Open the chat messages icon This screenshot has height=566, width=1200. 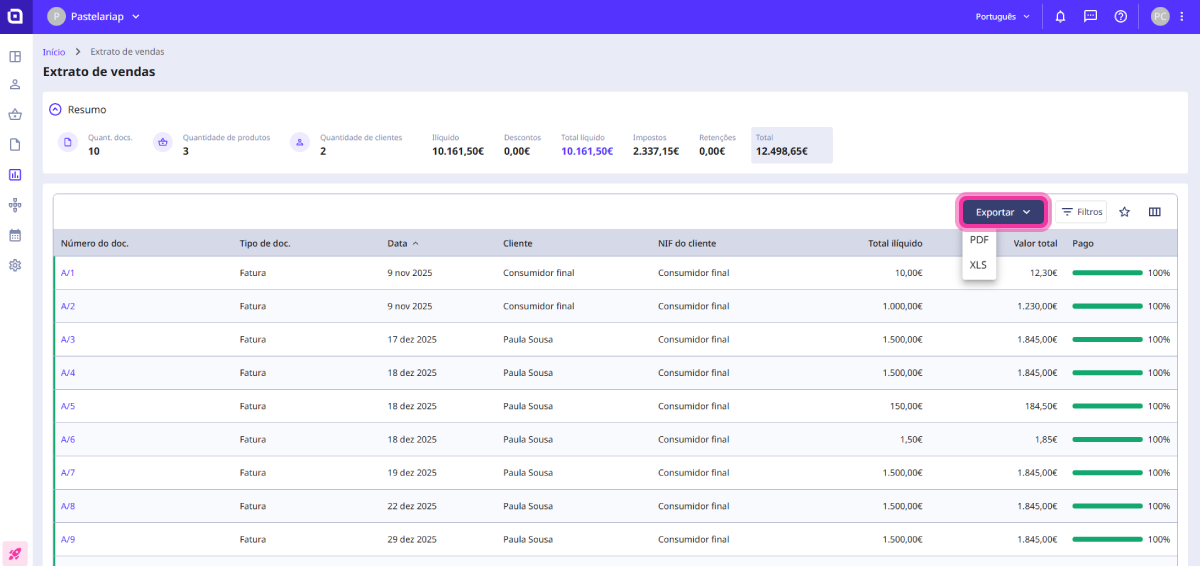click(x=1090, y=16)
